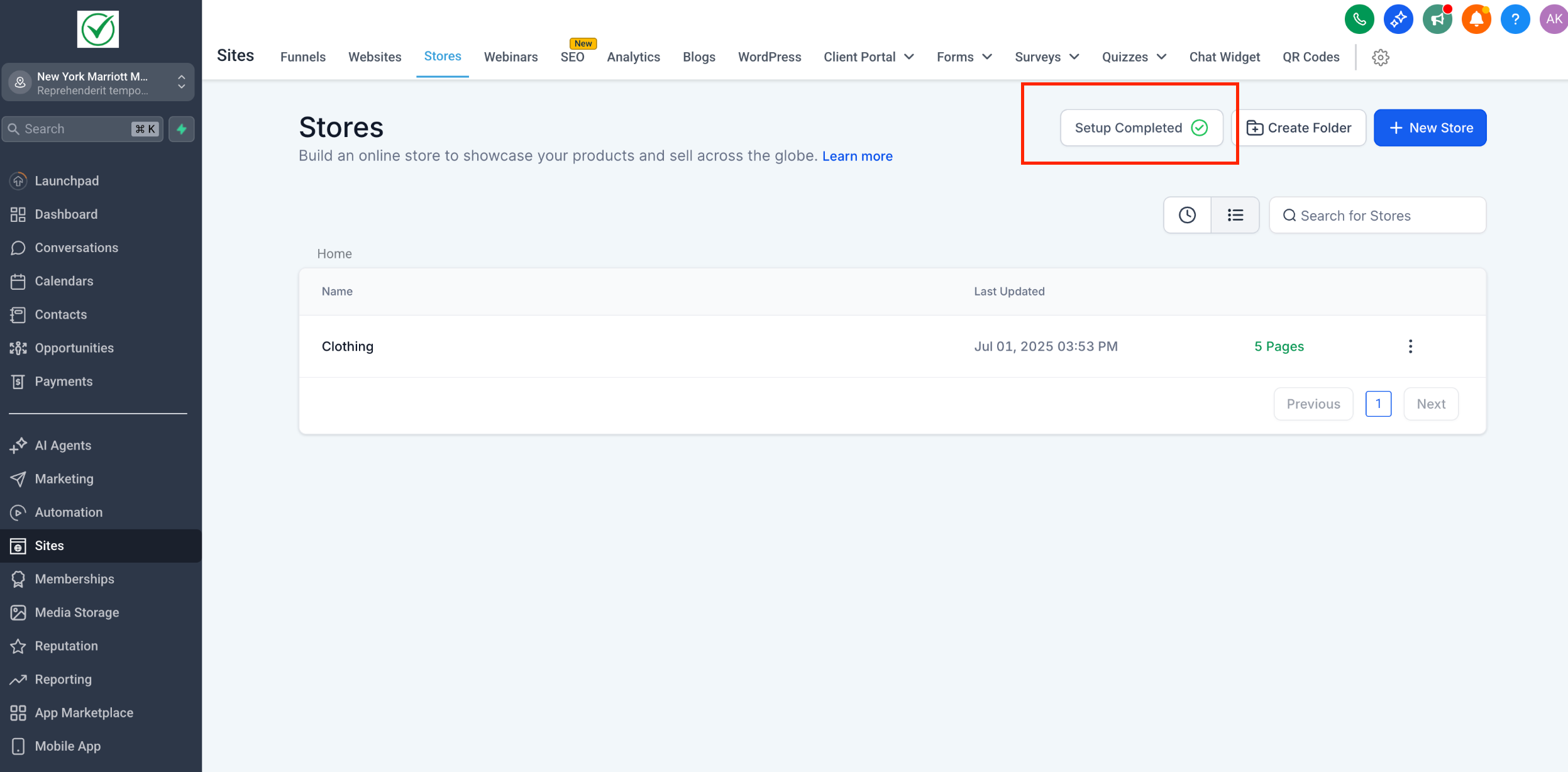1568x772 pixels.
Task: Open the Sites settings gear icon
Action: [1381, 57]
